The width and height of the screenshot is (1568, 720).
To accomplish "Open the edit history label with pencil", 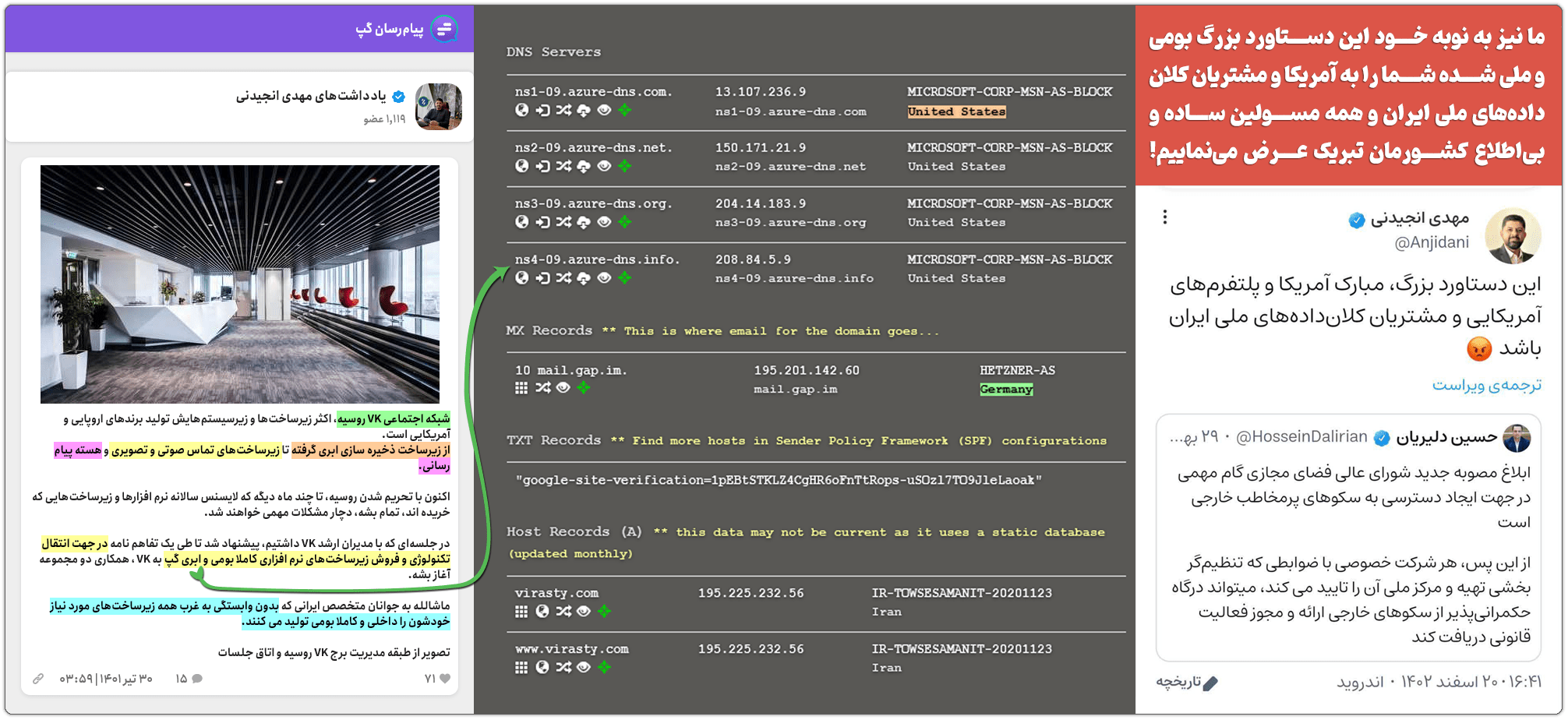I will point(1187,683).
